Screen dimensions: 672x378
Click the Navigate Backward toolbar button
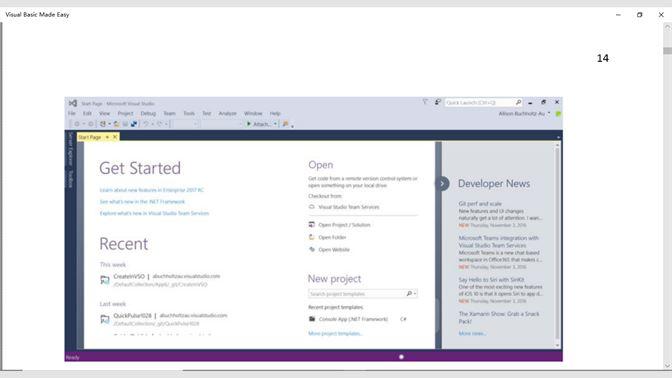coord(77,124)
